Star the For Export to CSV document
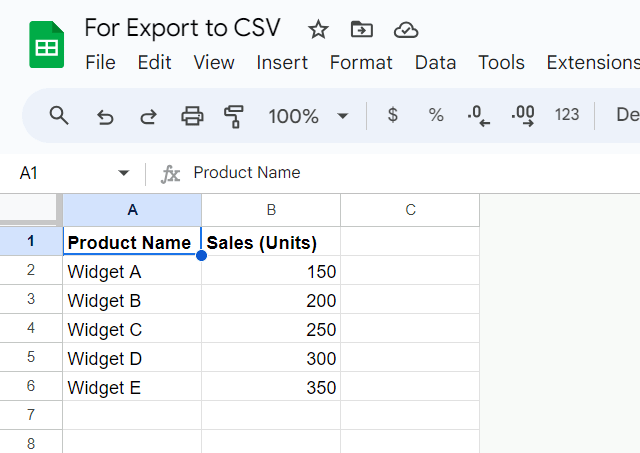The image size is (640, 453). pos(318,29)
